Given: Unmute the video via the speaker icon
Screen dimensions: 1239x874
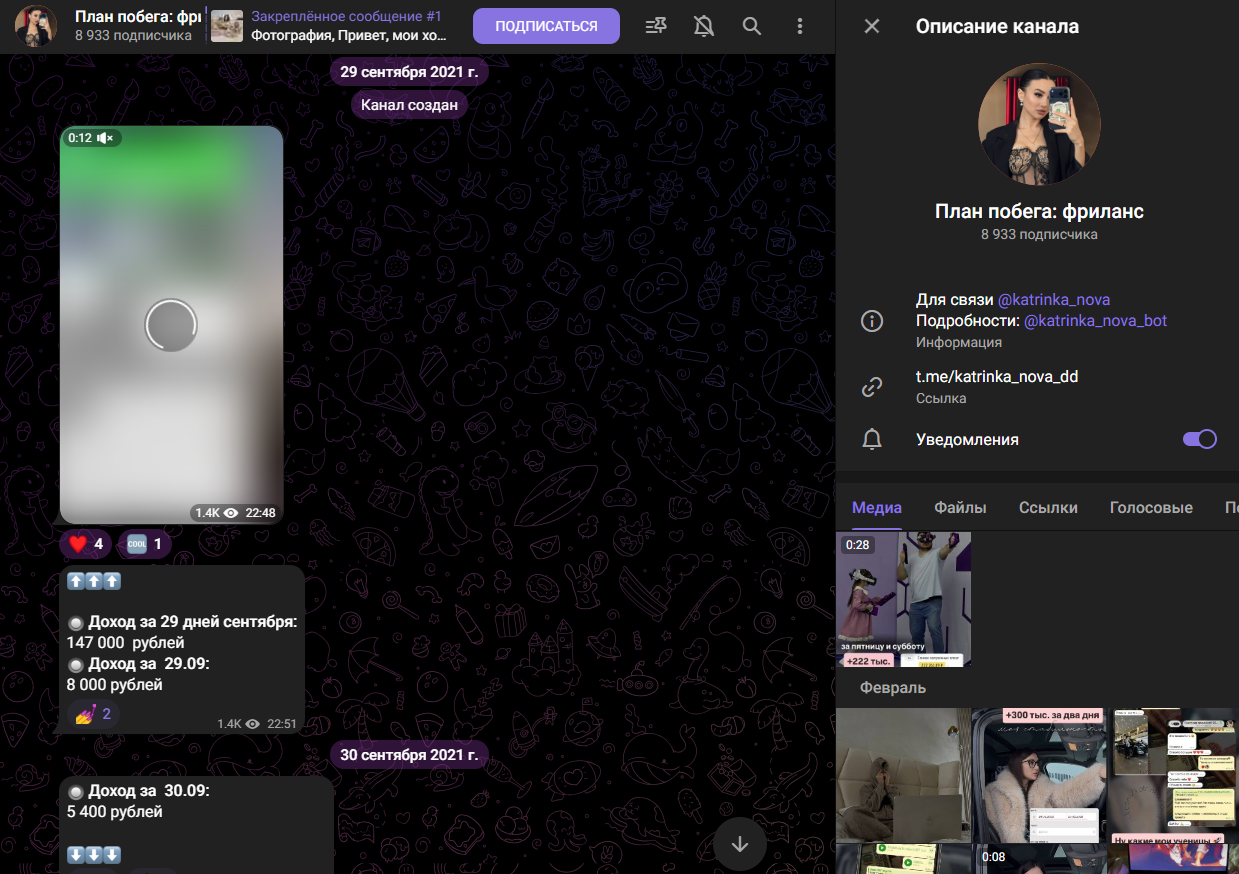Looking at the screenshot, I should click(x=105, y=138).
